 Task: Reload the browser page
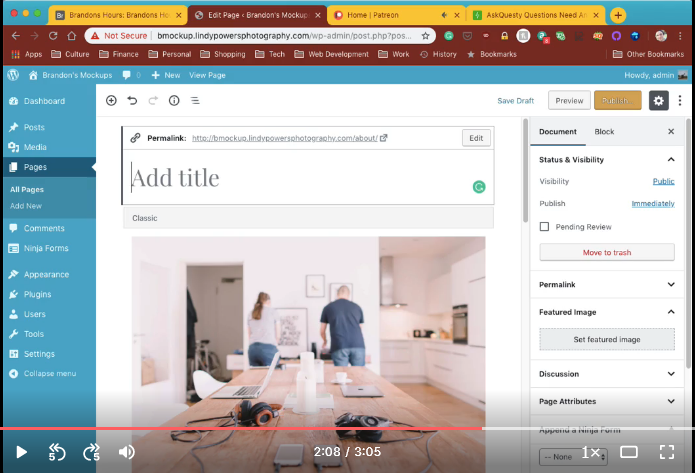coord(53,35)
